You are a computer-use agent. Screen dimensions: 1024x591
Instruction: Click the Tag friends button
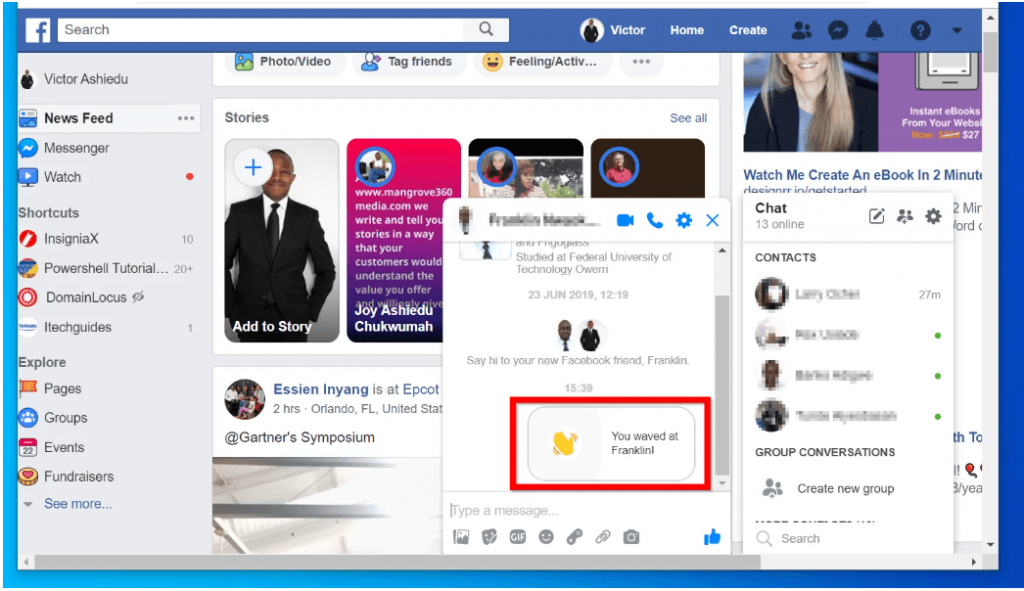click(408, 61)
